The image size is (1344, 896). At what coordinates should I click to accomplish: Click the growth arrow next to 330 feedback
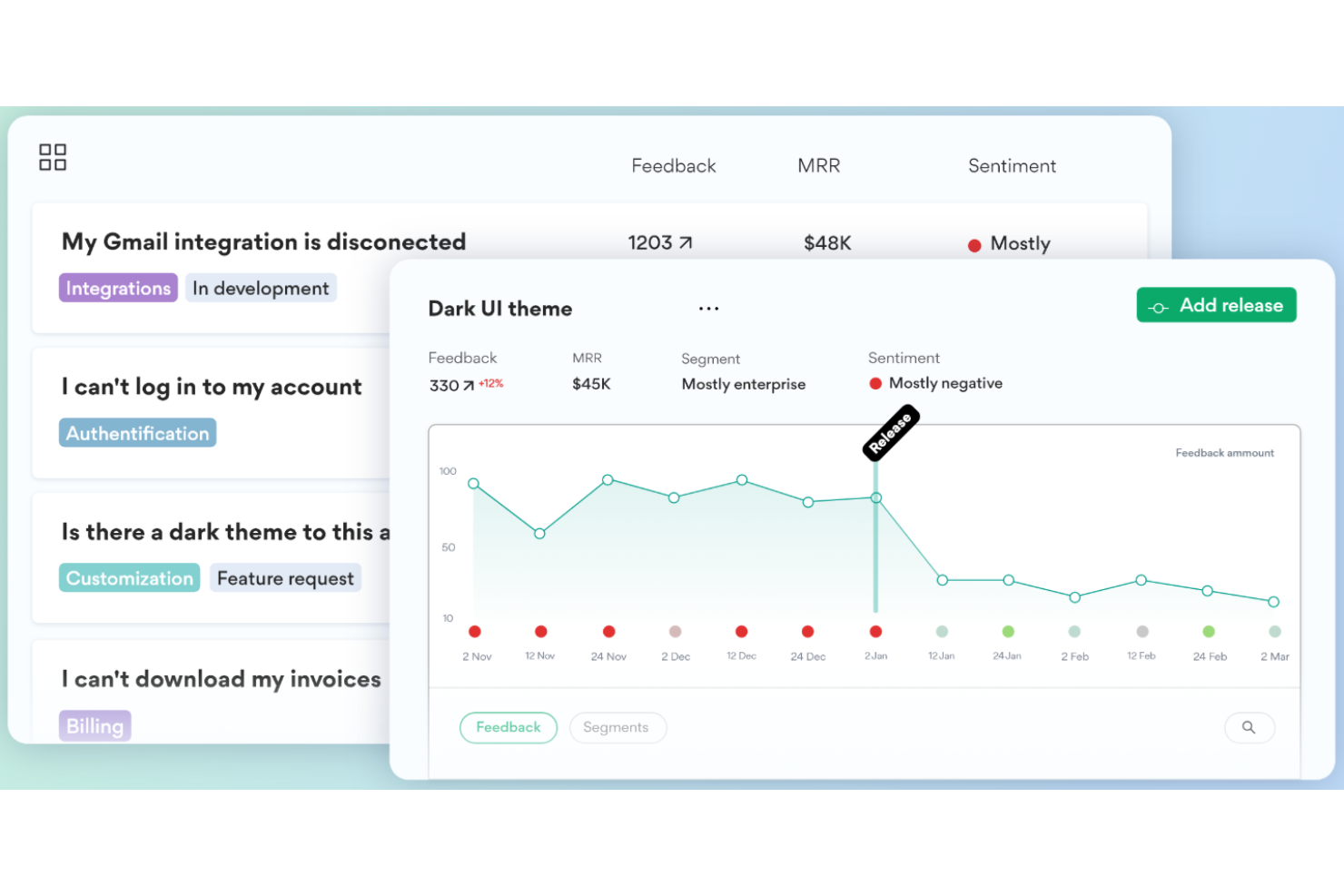468,385
